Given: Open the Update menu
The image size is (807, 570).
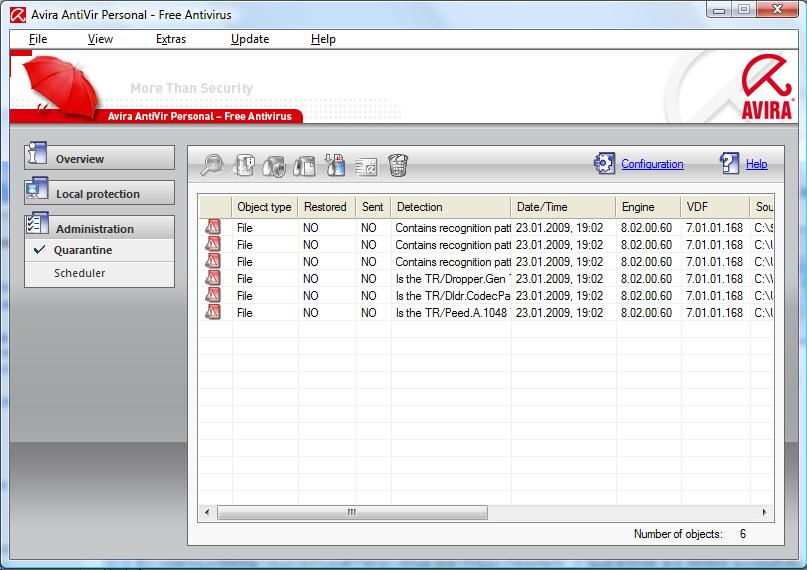Looking at the screenshot, I should (250, 39).
